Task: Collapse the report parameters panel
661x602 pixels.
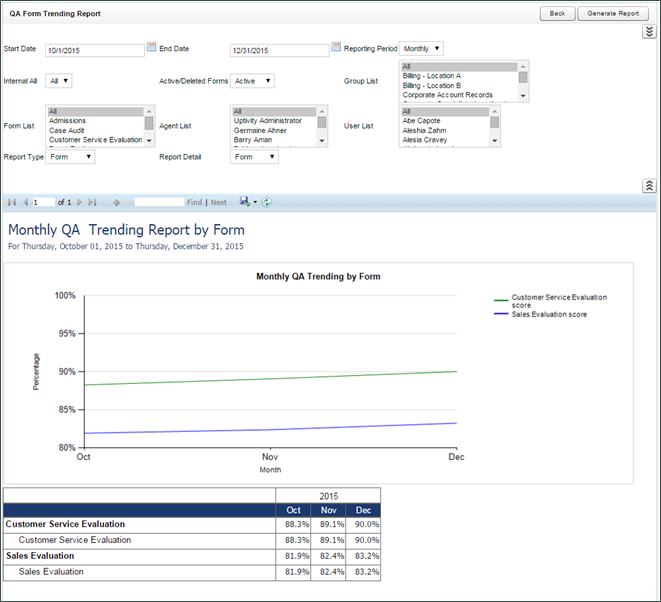Action: [649, 186]
